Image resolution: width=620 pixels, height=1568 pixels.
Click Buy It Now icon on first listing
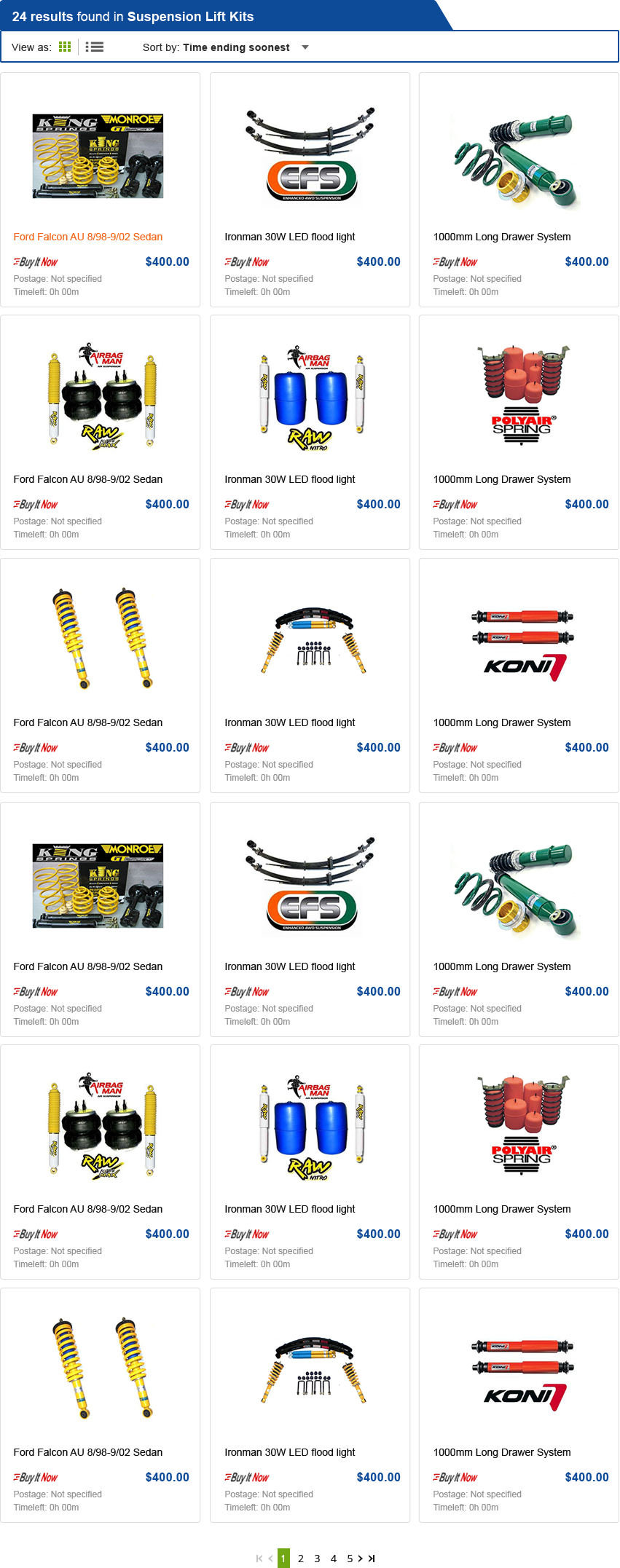36,262
